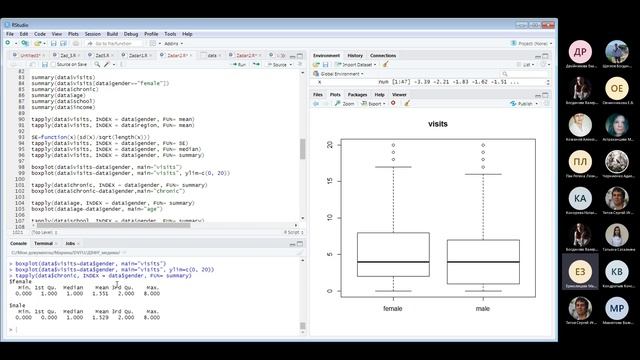
Task: Switch the Environment List view dropdown
Action: 525,64
